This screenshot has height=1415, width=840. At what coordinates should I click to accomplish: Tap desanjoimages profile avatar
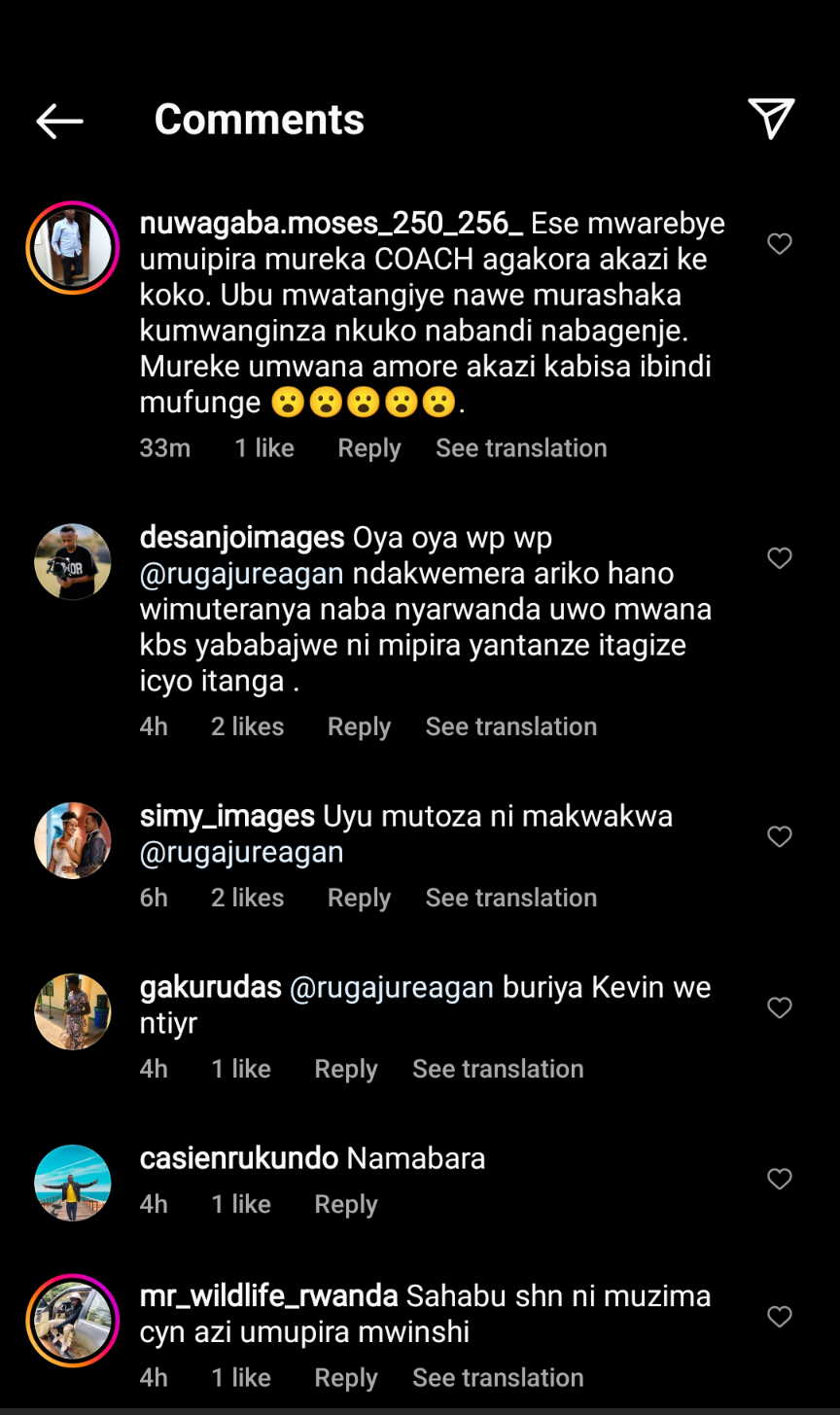click(73, 562)
